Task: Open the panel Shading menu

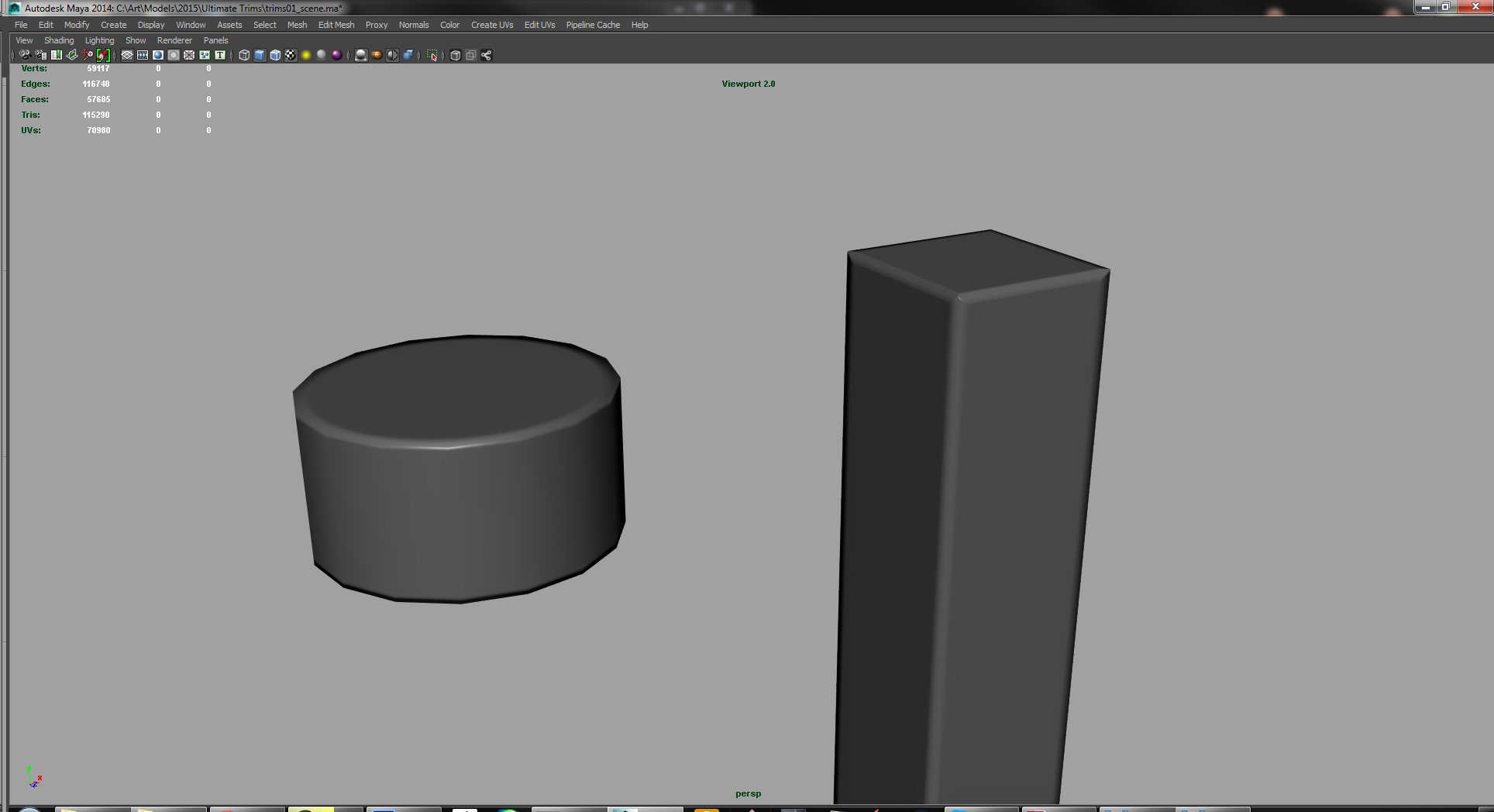Action: point(59,40)
